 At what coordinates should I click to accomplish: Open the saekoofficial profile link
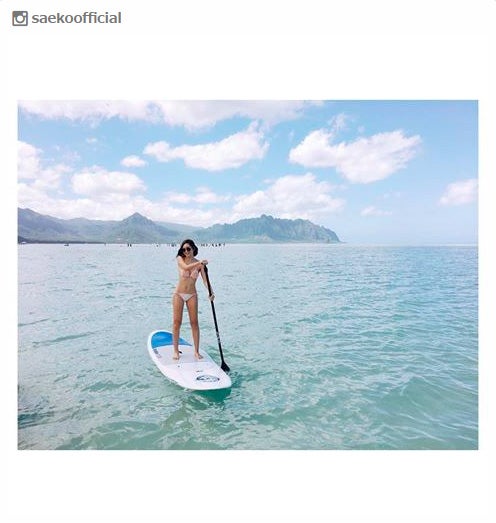[76, 18]
